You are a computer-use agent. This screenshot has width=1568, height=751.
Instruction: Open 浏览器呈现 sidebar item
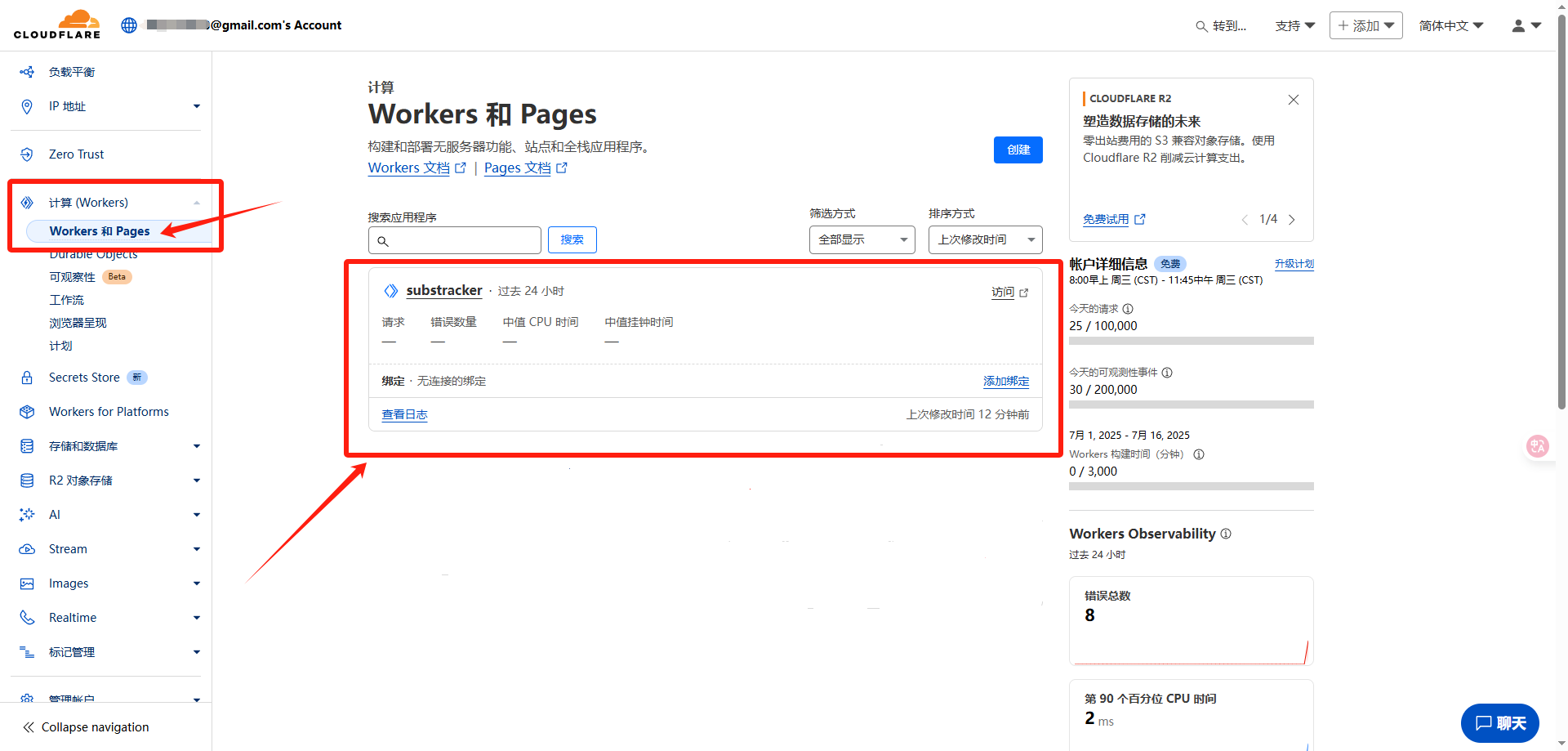pyautogui.click(x=78, y=323)
